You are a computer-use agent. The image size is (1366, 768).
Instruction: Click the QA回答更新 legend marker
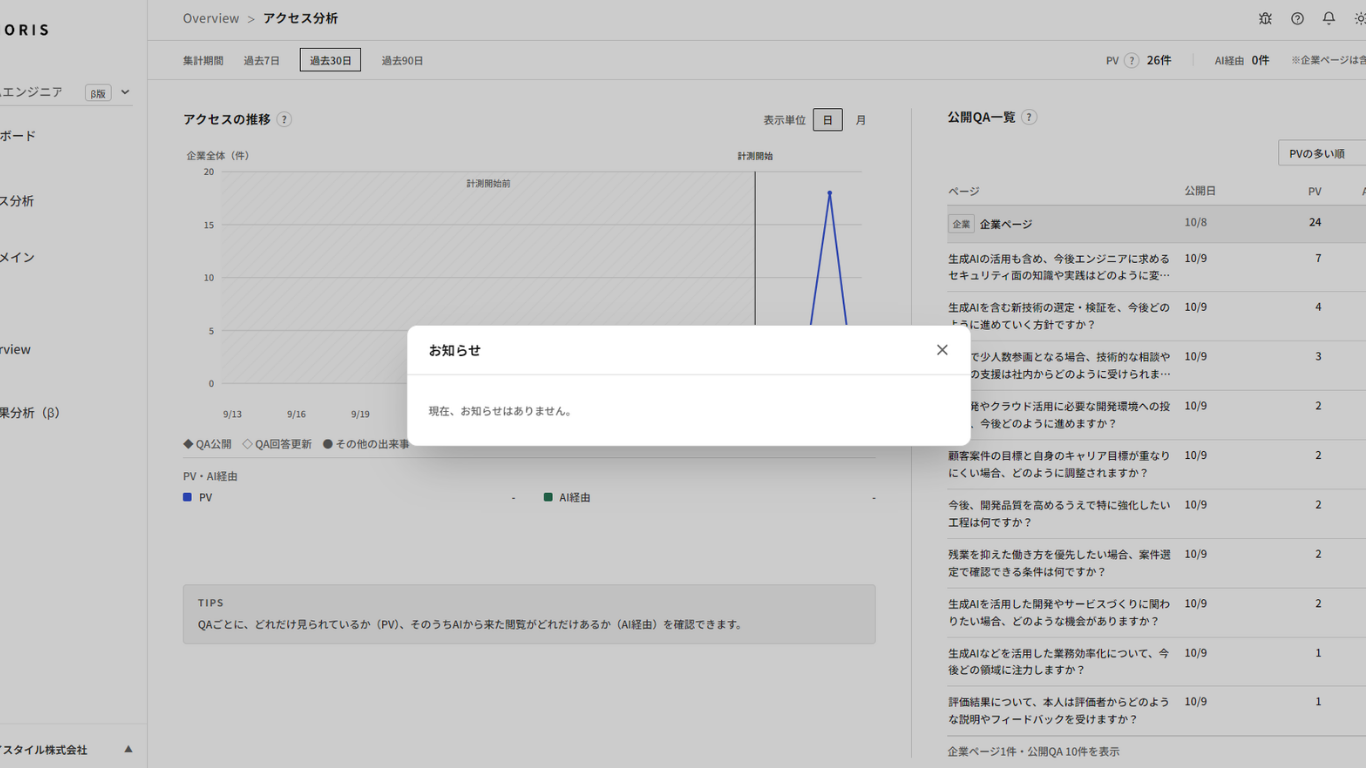point(247,444)
